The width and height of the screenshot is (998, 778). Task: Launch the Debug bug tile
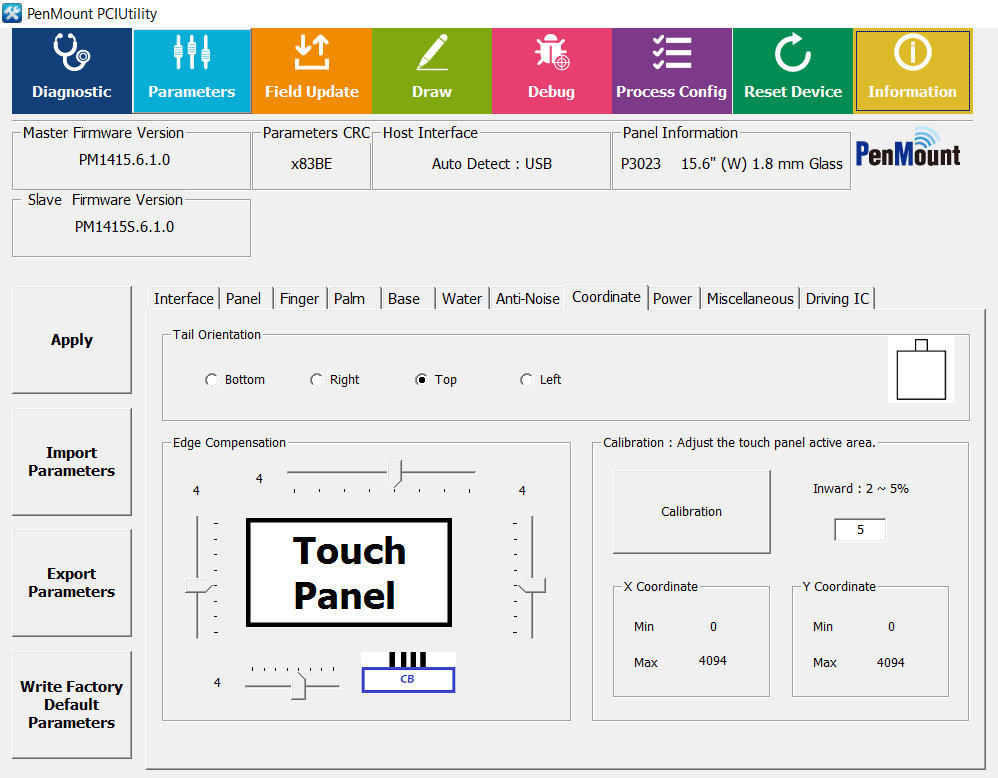tap(551, 70)
